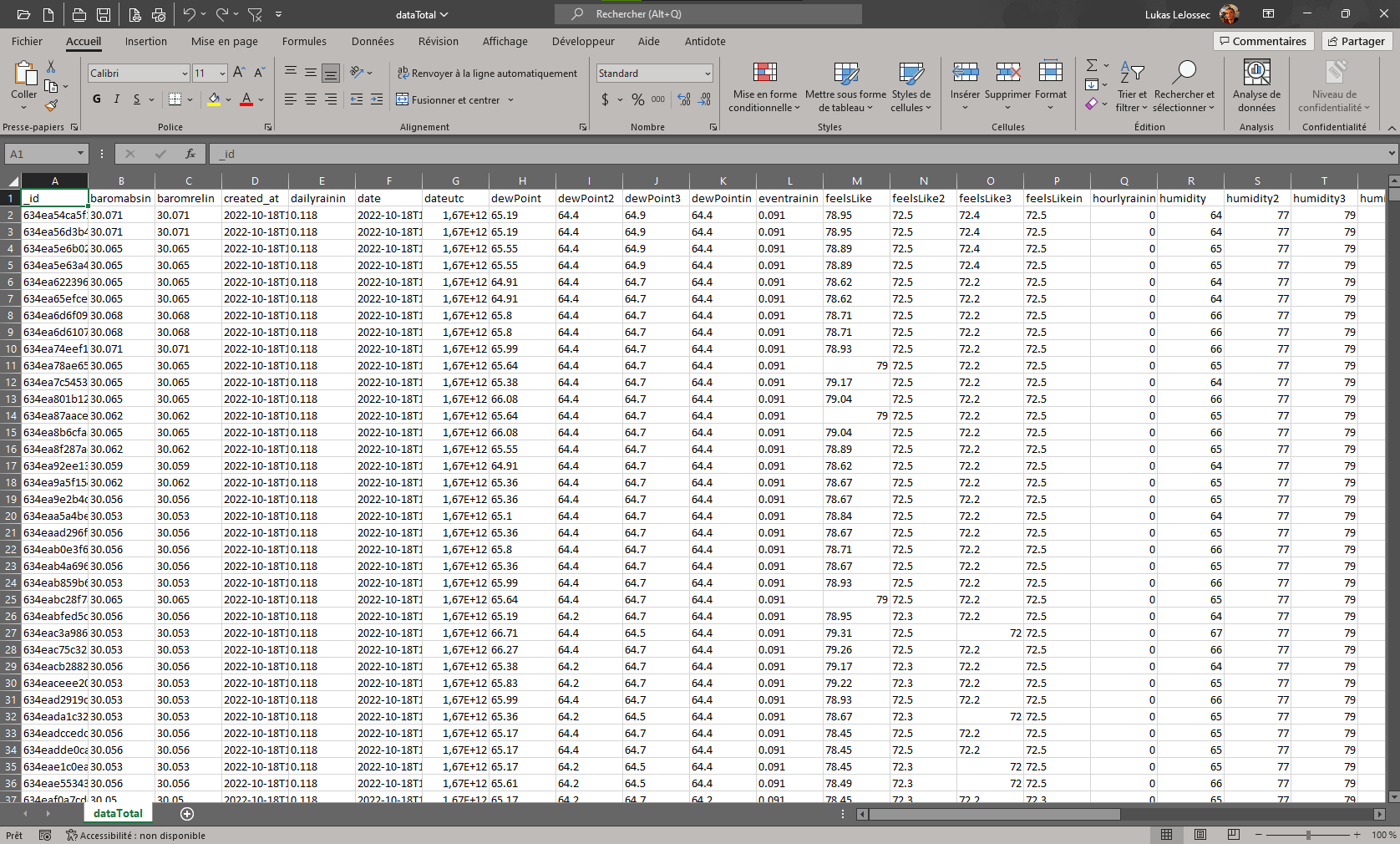
Task: Expand the Standard number format dropdown
Action: pos(708,74)
